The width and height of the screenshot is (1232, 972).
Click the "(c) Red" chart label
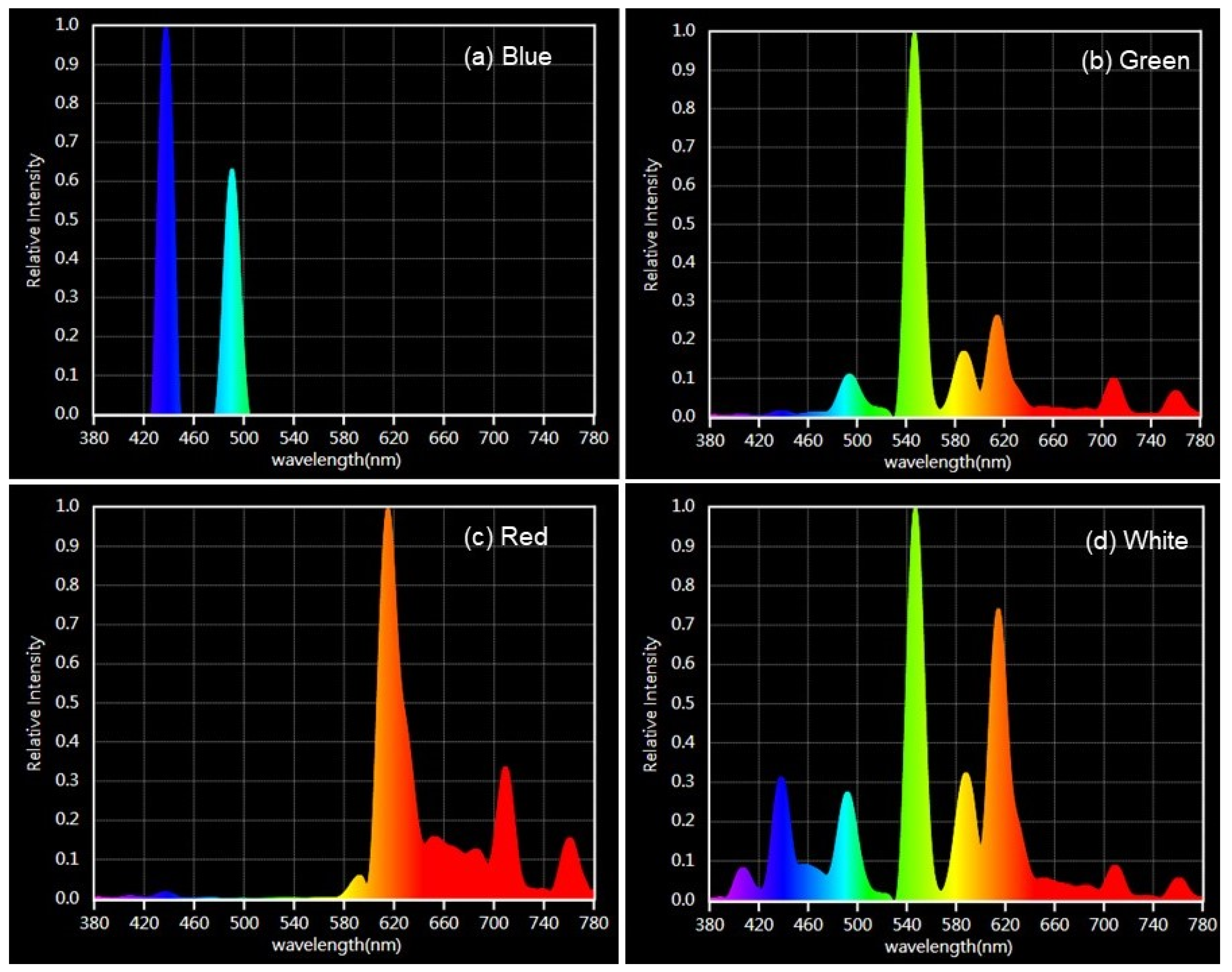(x=505, y=537)
